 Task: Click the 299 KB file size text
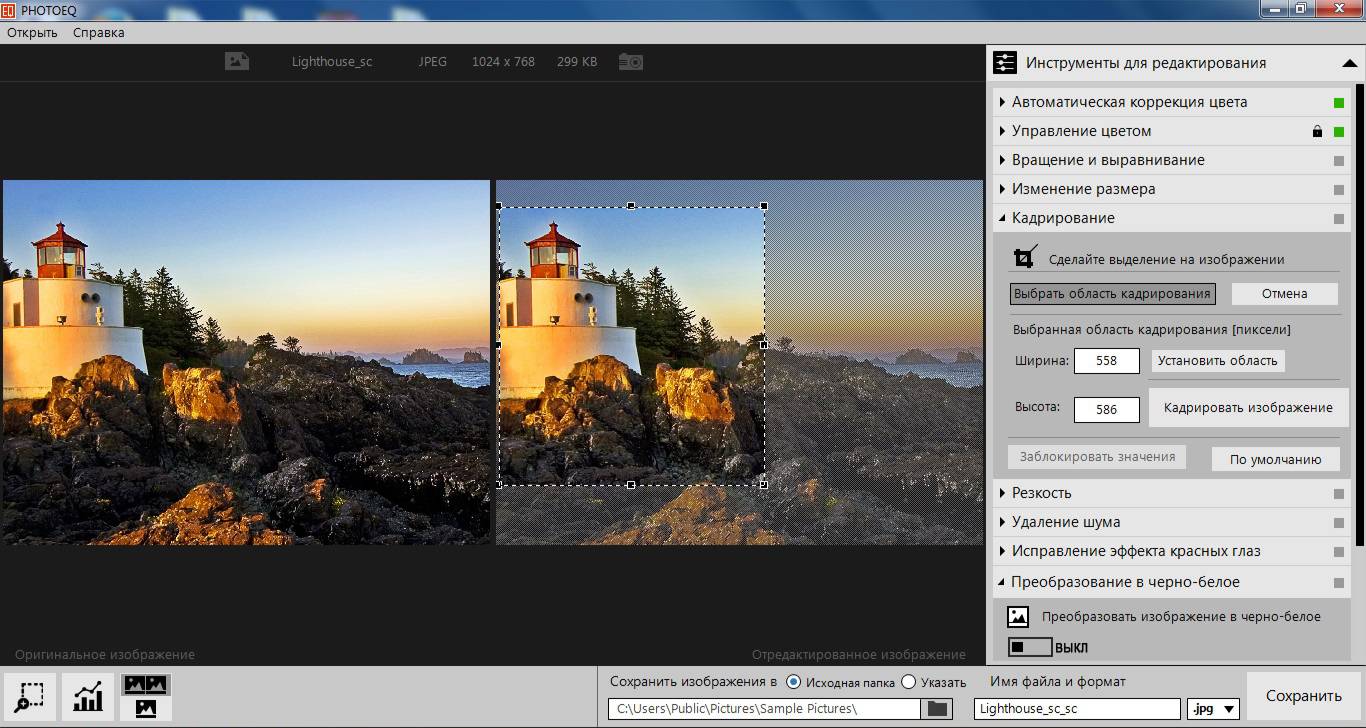pos(577,62)
